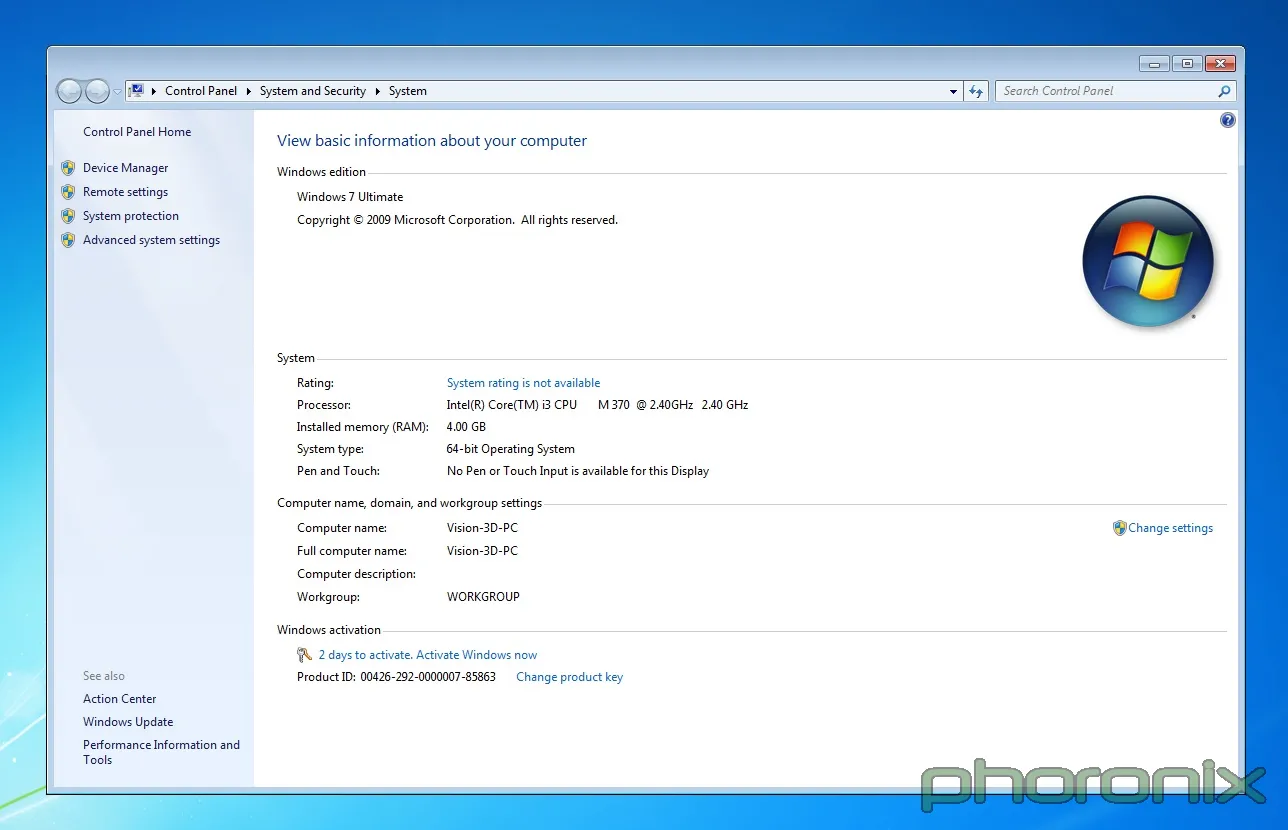Image resolution: width=1288 pixels, height=830 pixels.
Task: Click the shield icon beside Device Manager
Action: (68, 168)
